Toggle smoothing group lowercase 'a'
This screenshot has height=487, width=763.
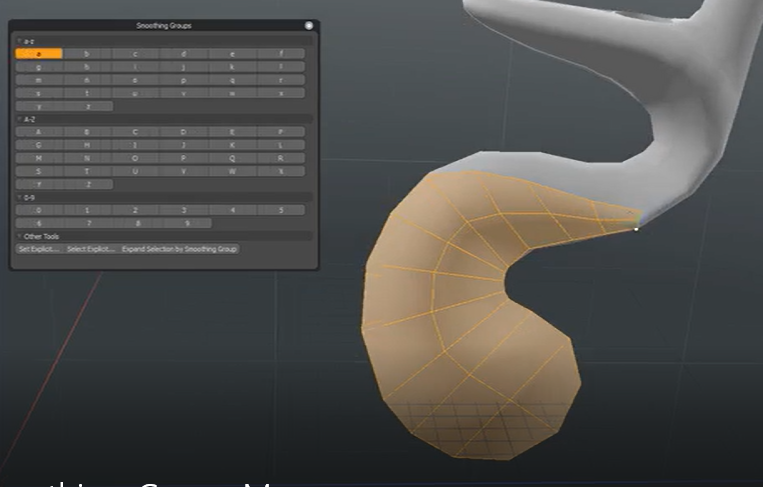[39, 54]
